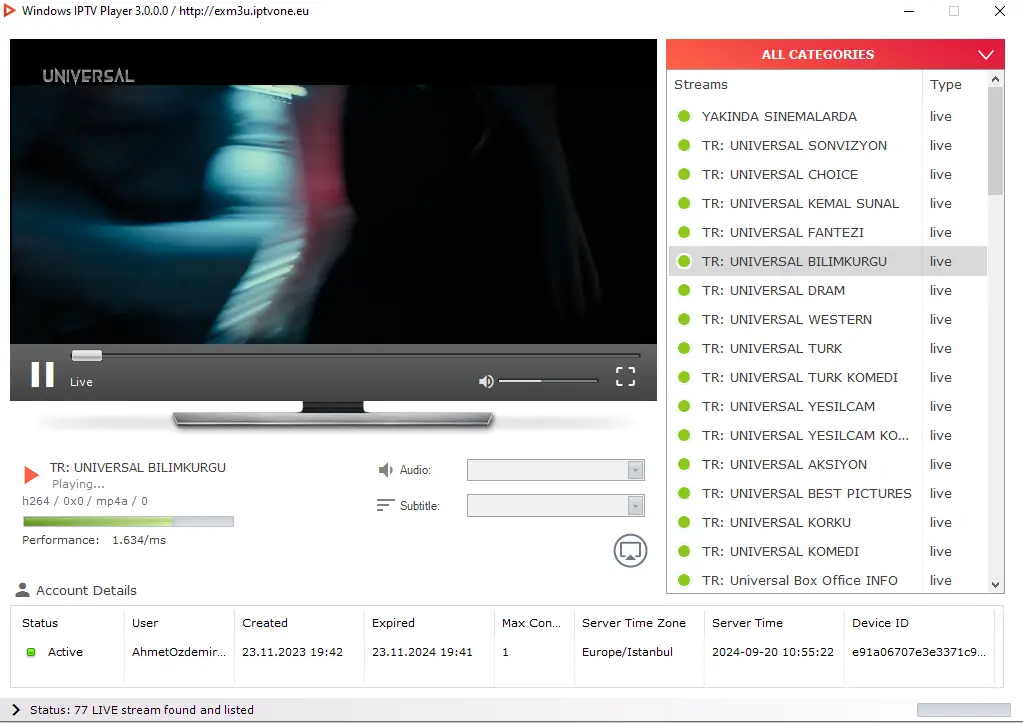Screen dimensions: 1023x723
Task: Select TR: UNIVERSAL SONVIZYON channel
Action: 827,145
